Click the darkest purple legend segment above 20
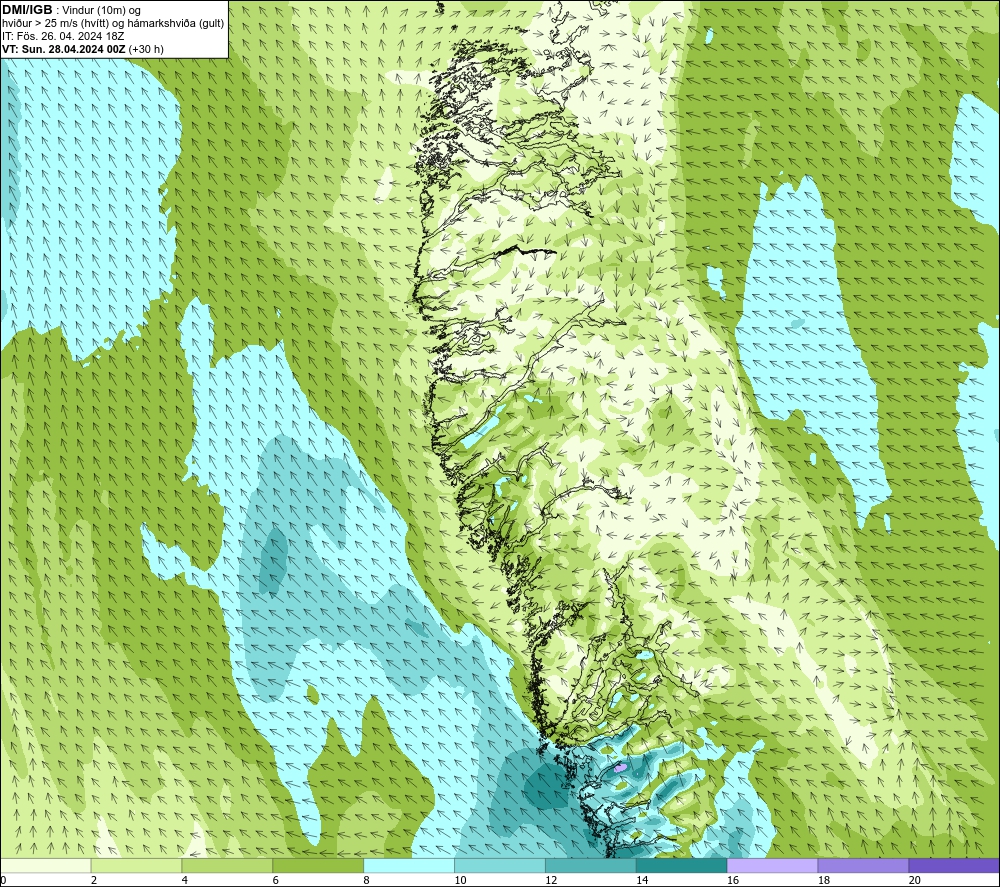 point(953,865)
